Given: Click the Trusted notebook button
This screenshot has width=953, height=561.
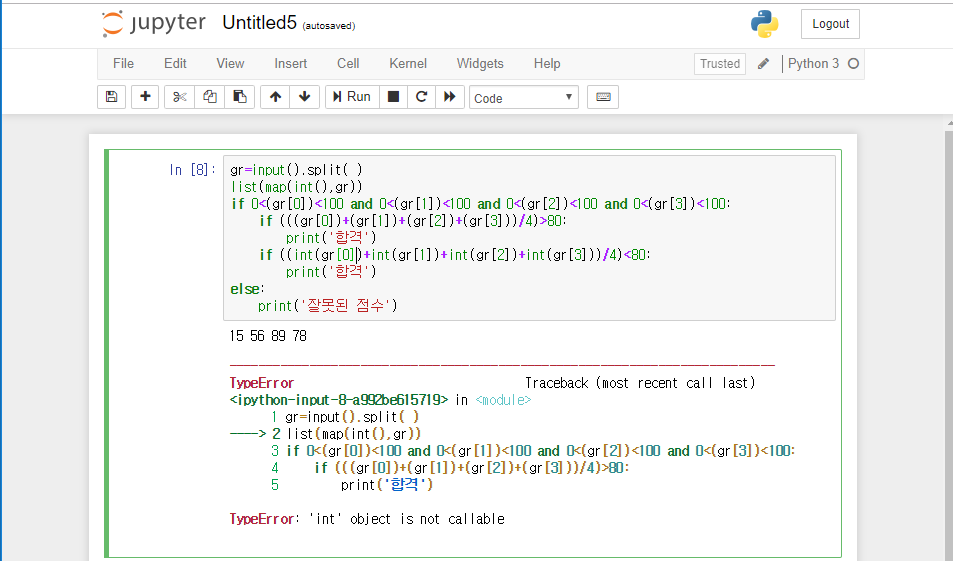Looking at the screenshot, I should pos(720,64).
